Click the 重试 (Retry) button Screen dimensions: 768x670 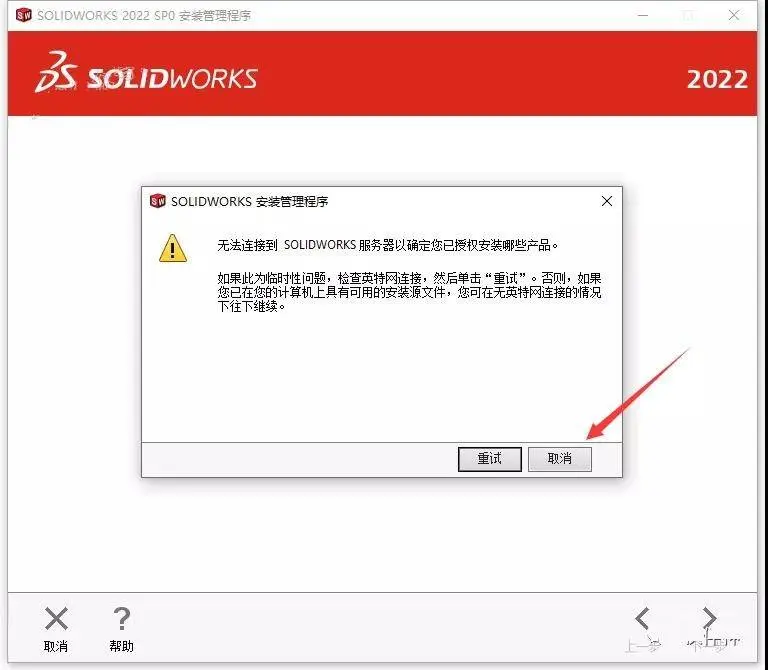coord(489,459)
